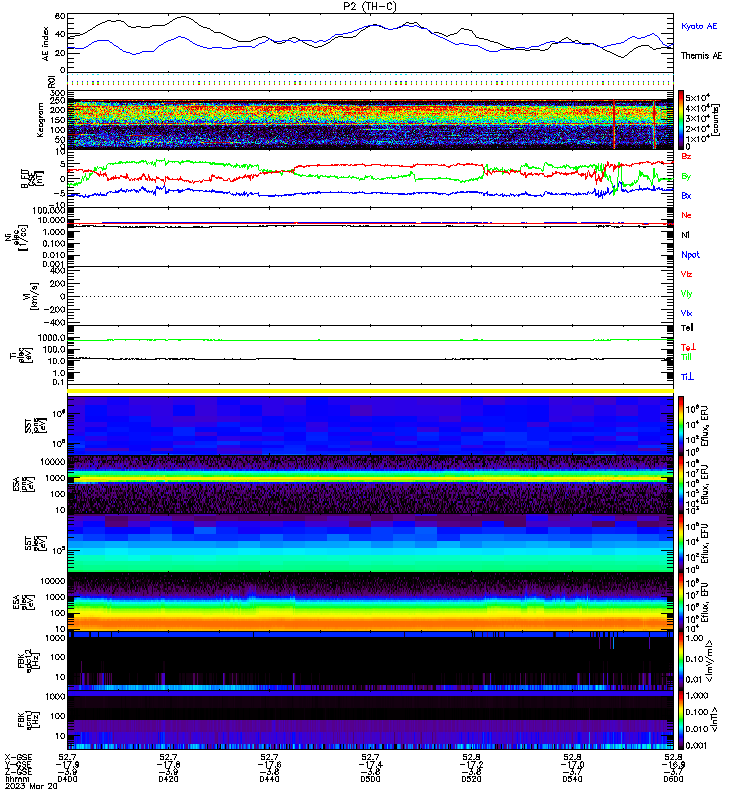The image size is (750, 800).
Task: Click the FBK magnetic field spectrogram panel
Action: (370, 719)
